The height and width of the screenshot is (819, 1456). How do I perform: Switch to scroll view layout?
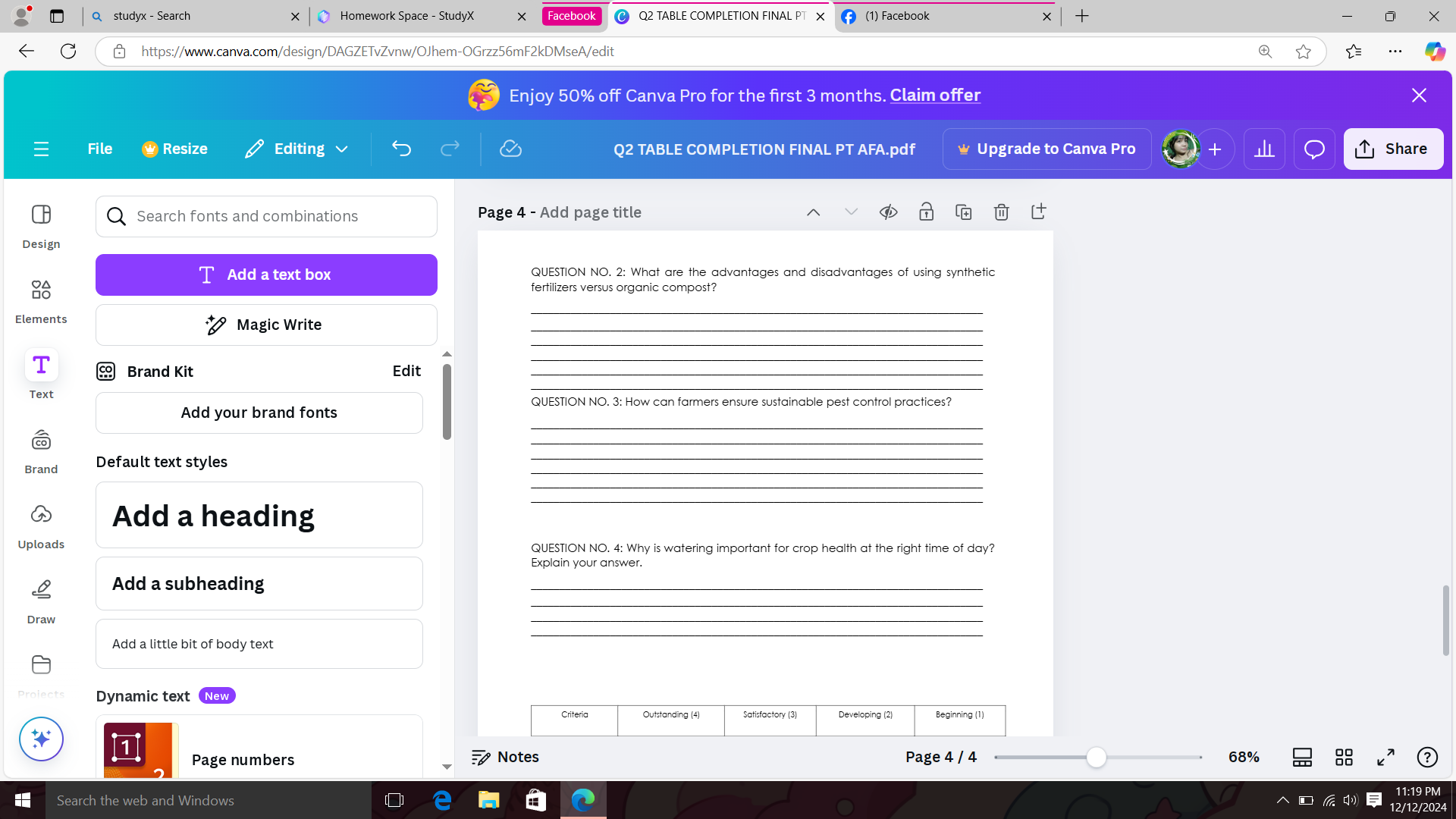[x=1302, y=757]
